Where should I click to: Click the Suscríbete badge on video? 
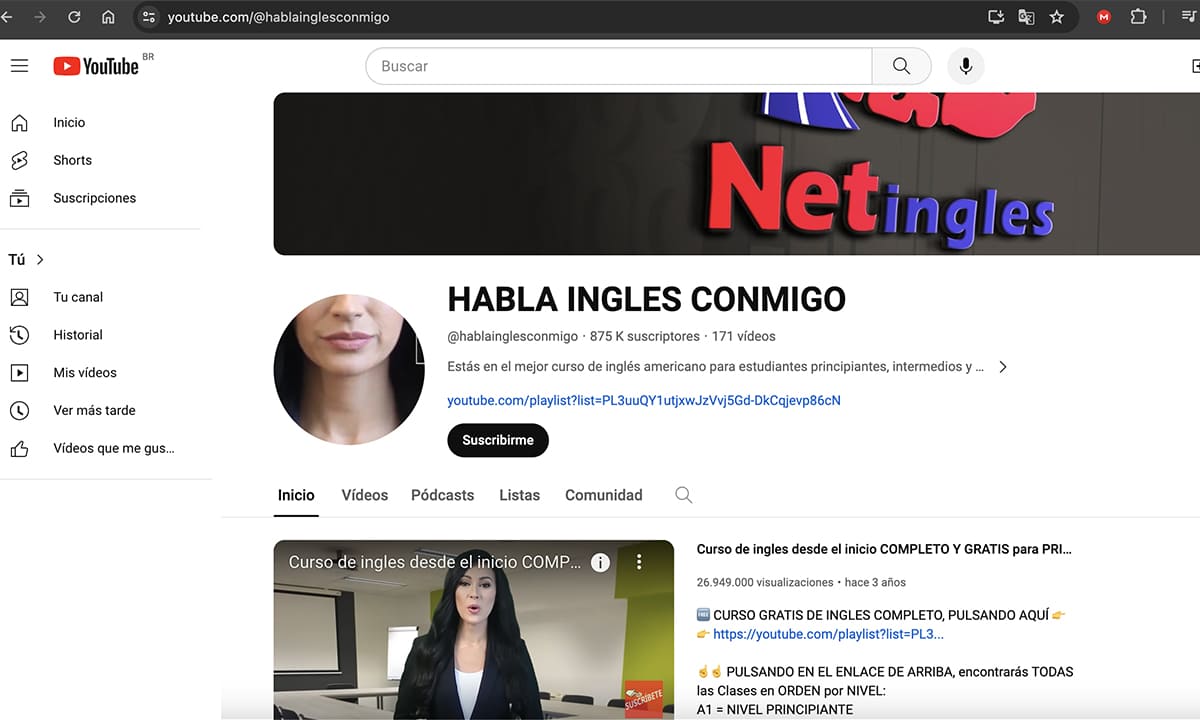[643, 697]
